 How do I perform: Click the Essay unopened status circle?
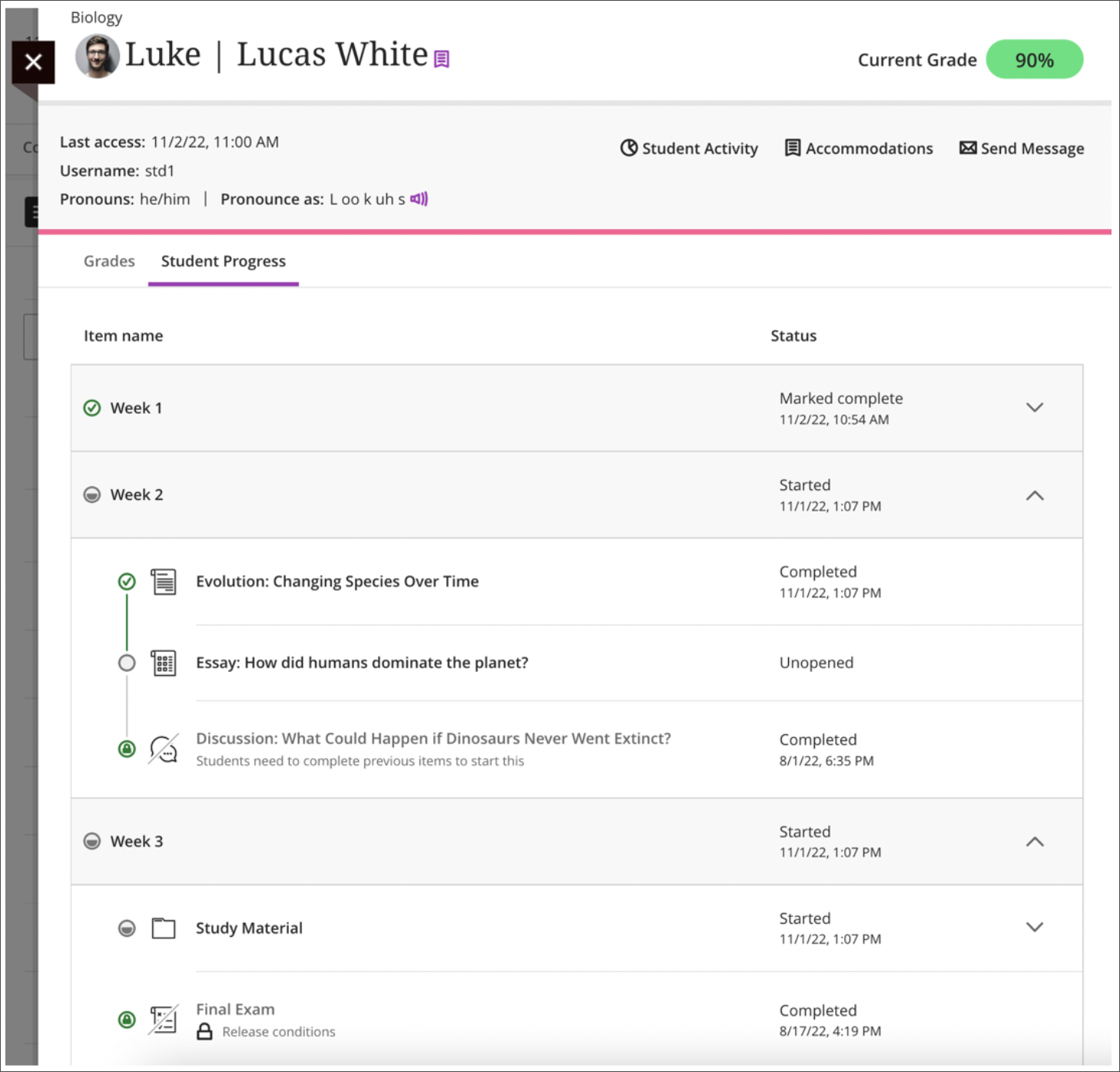(x=127, y=663)
